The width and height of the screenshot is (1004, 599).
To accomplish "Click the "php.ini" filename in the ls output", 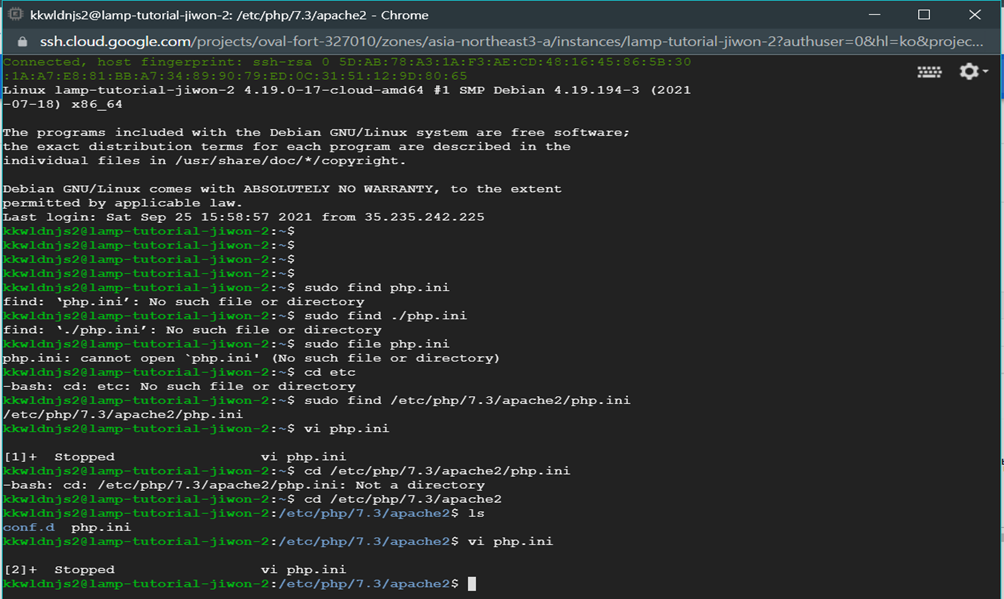I will (x=101, y=527).
